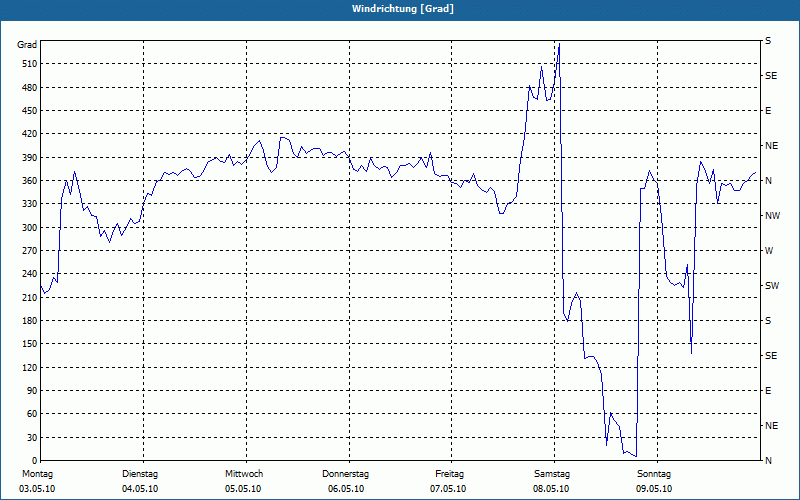Click the 180 y-axis value
Image resolution: width=800 pixels, height=500 pixels.
30,320
